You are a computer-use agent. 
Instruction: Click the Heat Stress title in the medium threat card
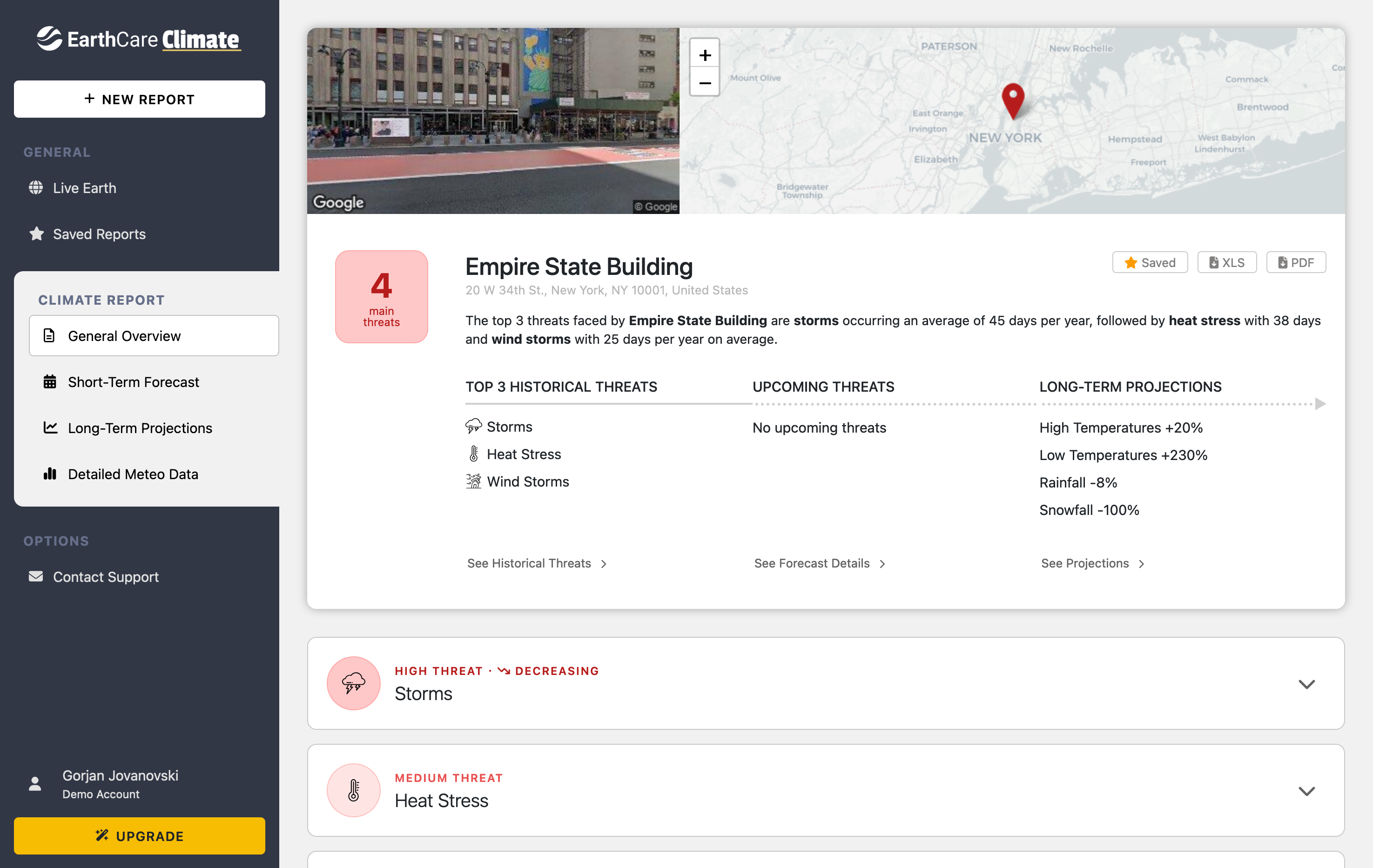pos(441,801)
